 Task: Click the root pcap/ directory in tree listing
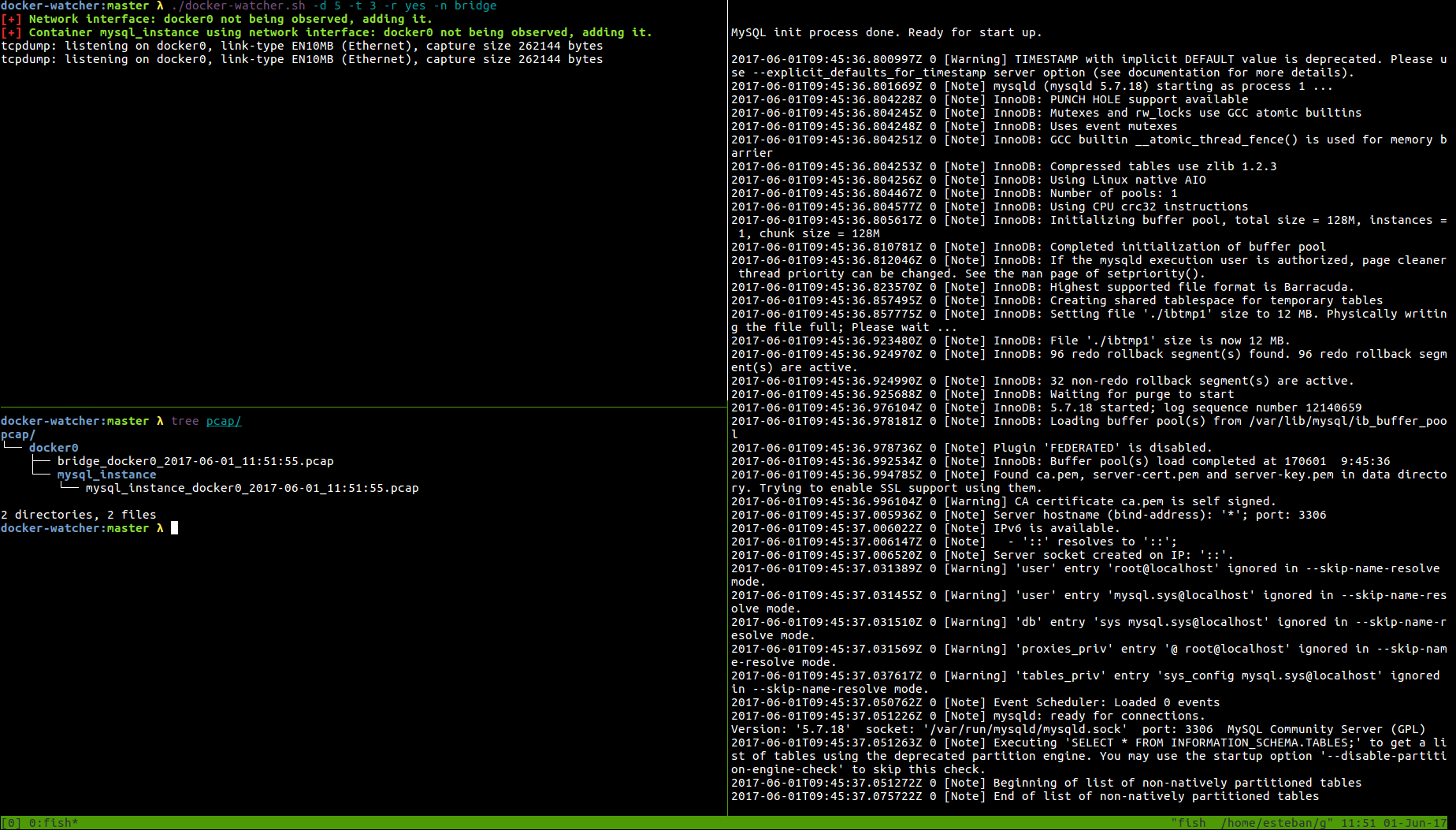[18, 434]
